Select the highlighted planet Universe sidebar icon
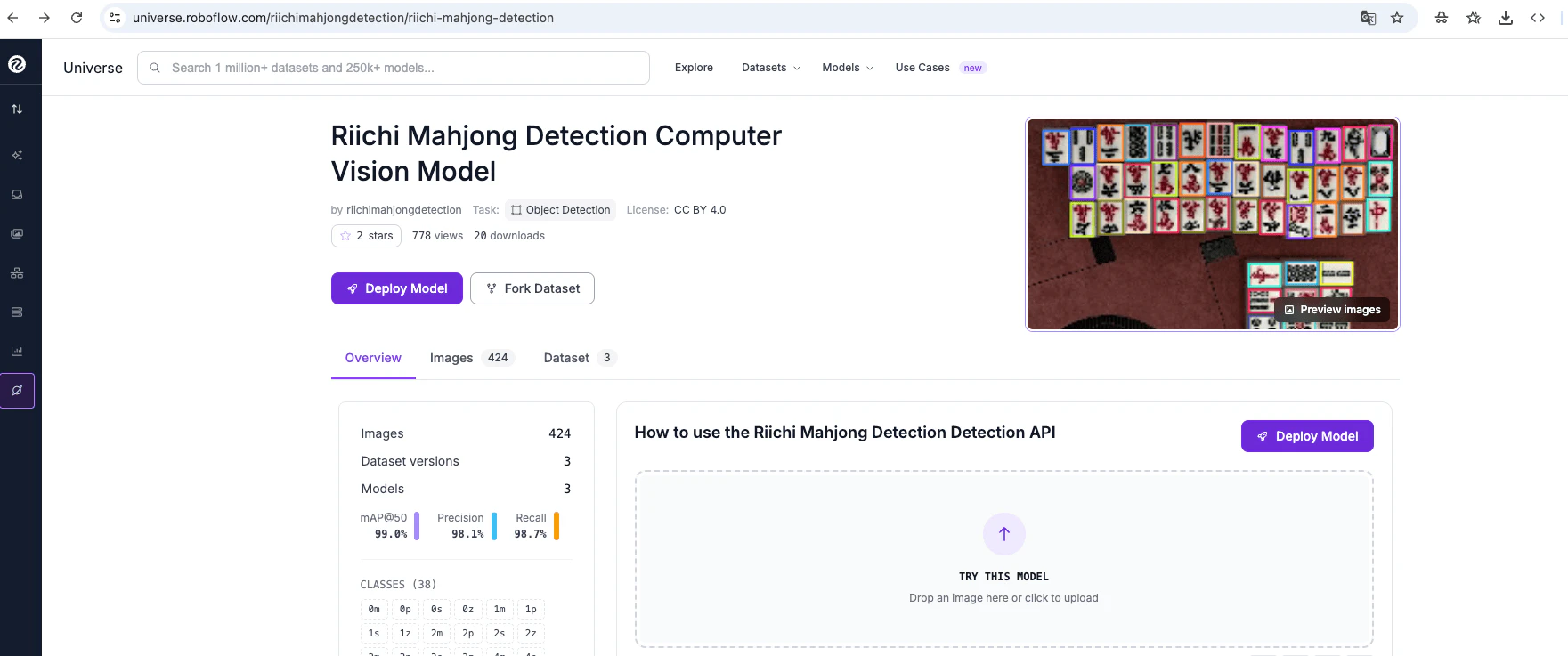 [x=17, y=391]
